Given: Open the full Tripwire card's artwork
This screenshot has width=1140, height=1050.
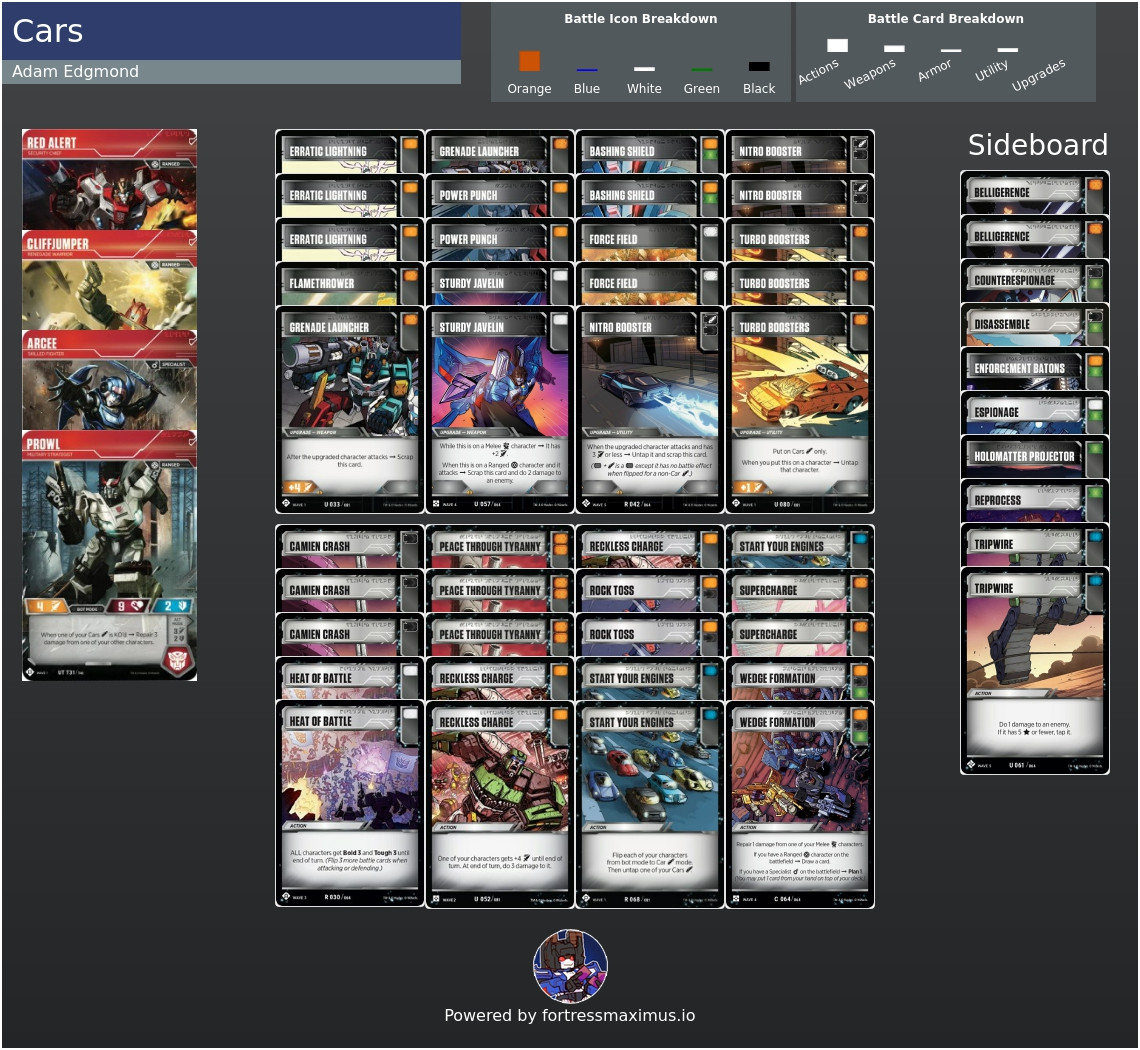Looking at the screenshot, I should coord(1035,644).
